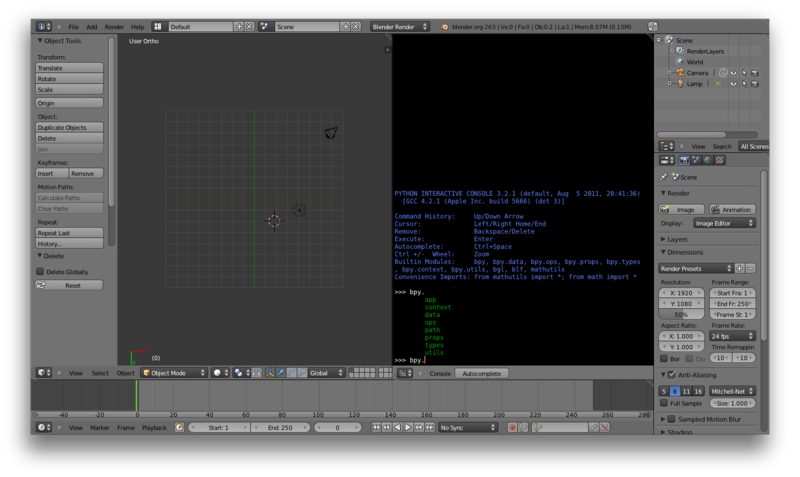Click the Image render button
Image resolution: width=800 pixels, height=477 pixels.
[x=682, y=210]
